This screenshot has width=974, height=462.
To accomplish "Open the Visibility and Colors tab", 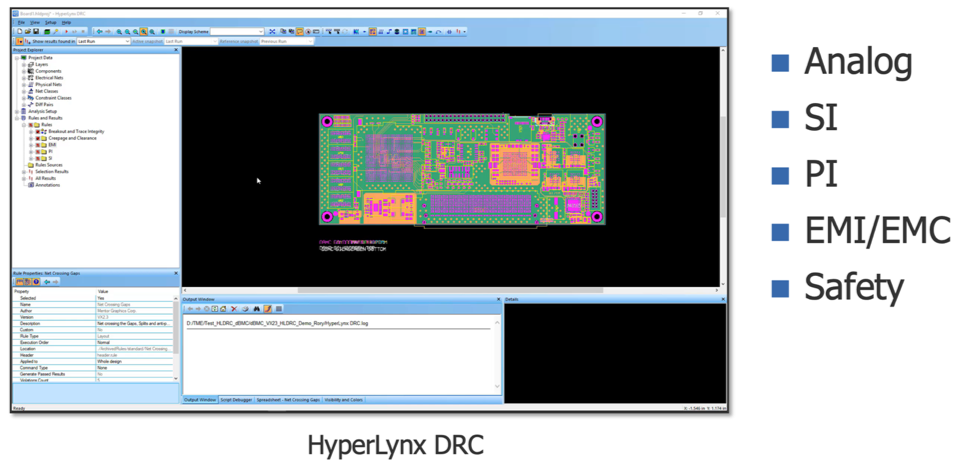I will [x=344, y=400].
